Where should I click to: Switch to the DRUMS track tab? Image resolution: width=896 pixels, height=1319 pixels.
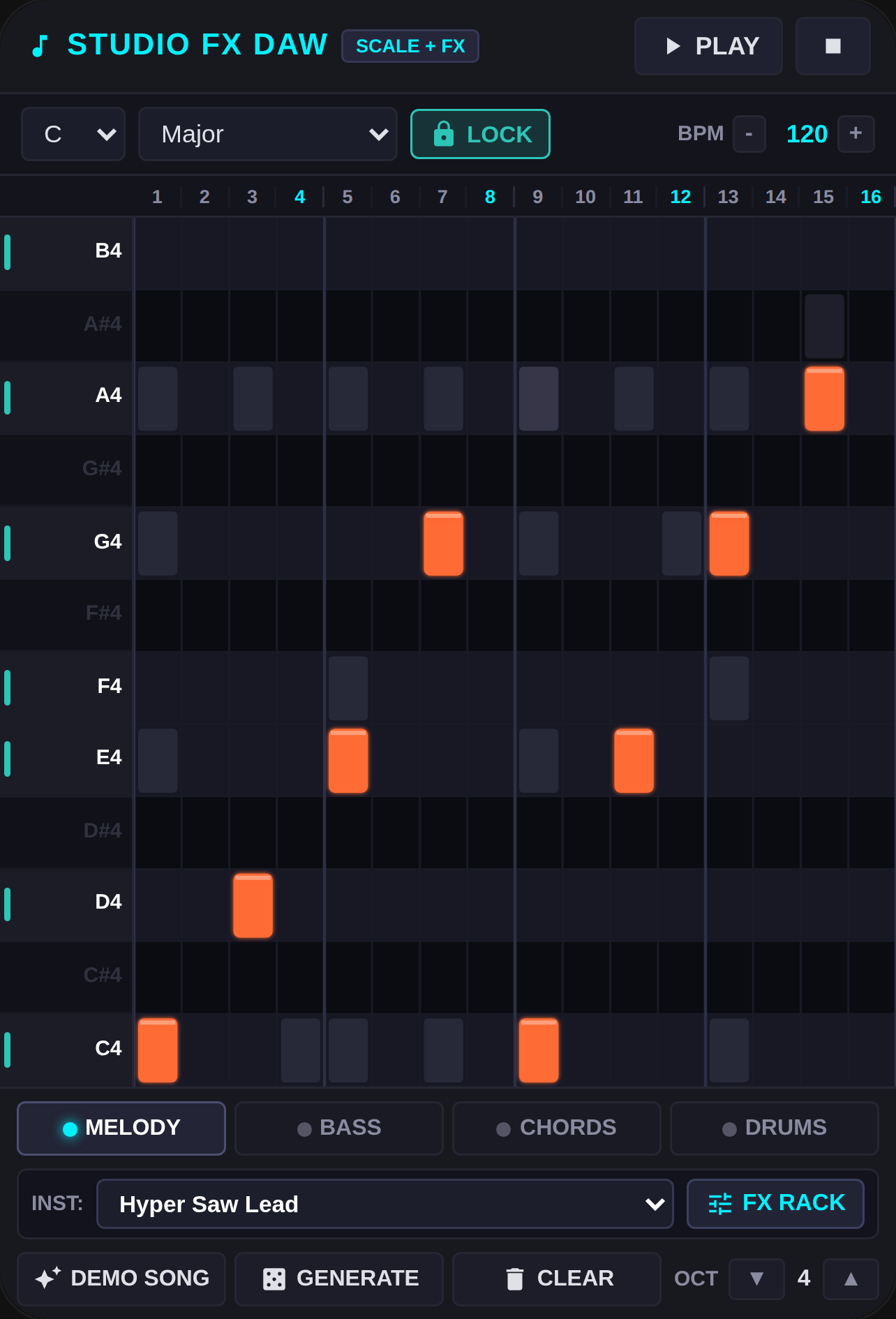[775, 1128]
